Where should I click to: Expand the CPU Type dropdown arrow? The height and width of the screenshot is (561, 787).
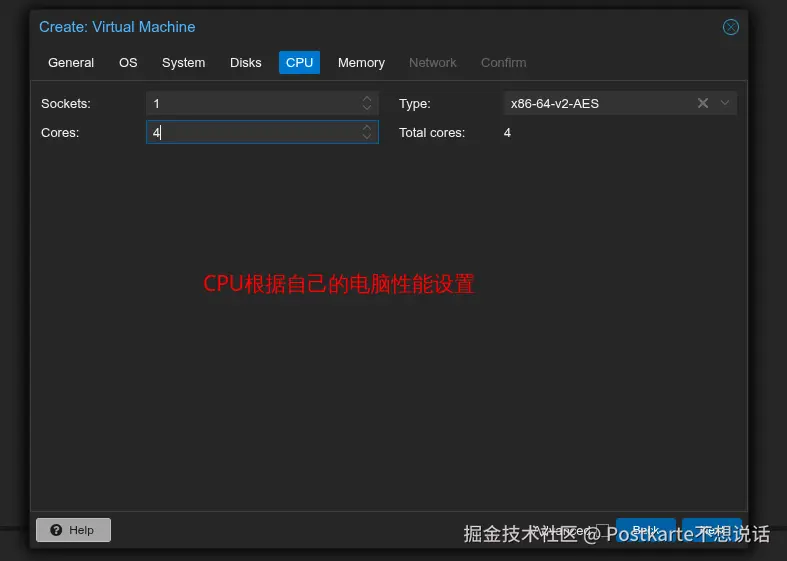[725, 103]
